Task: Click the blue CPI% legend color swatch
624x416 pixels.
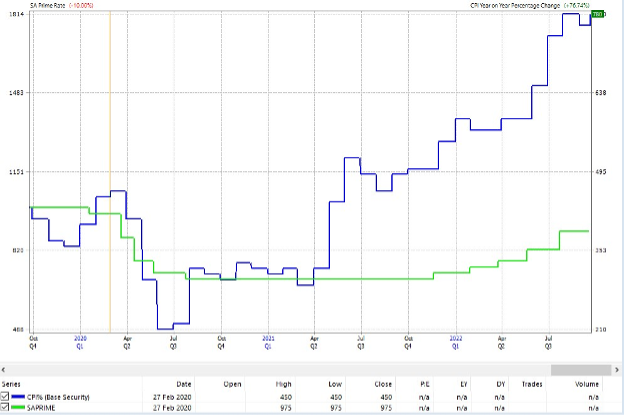Action: tap(20, 396)
